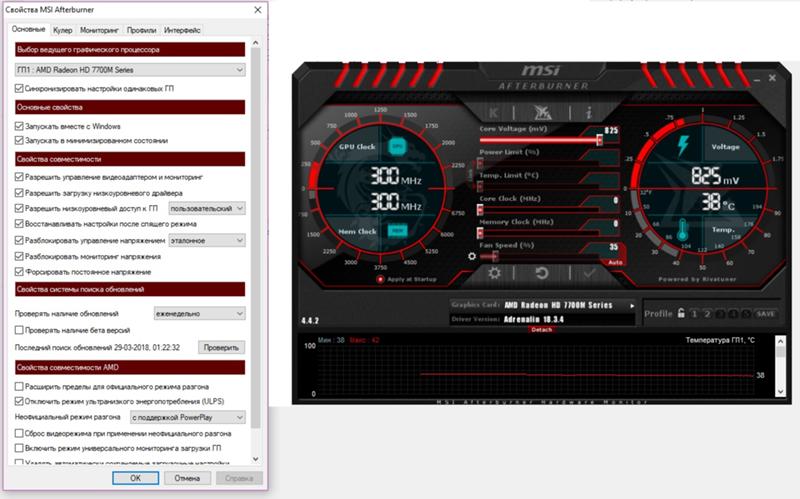Screen dimensions: 800x499
Task: Click the fan speed settings gear icon
Action: click(x=472, y=256)
